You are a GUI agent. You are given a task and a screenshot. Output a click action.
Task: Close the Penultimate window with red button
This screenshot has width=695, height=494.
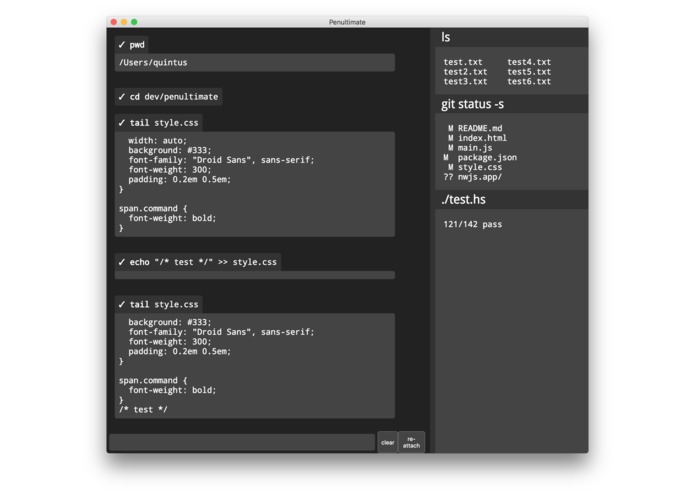114,22
